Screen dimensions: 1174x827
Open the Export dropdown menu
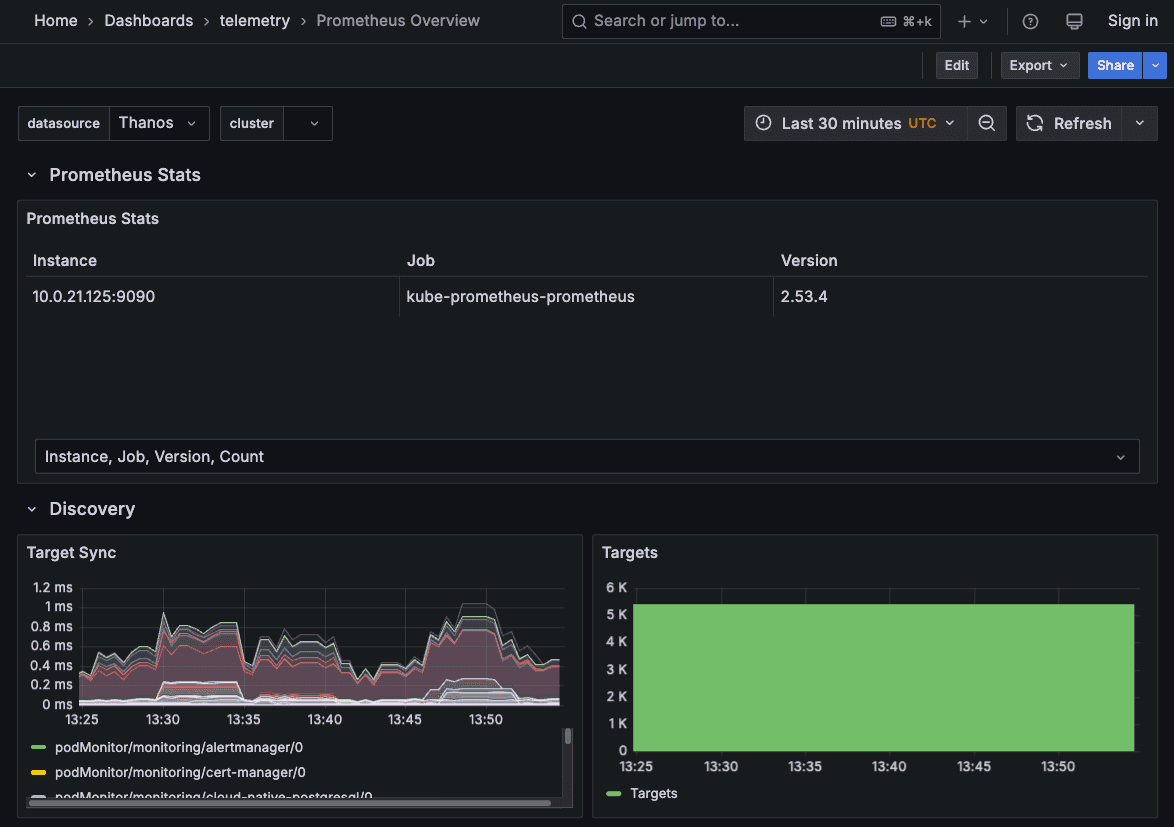(x=1039, y=65)
